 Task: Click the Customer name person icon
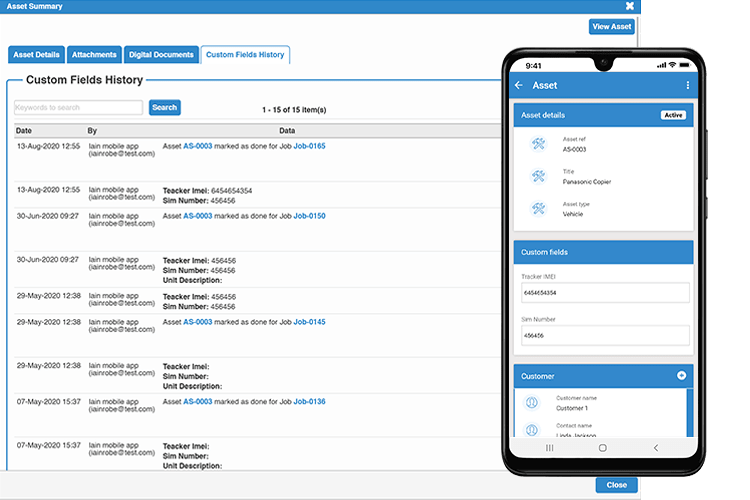532,403
